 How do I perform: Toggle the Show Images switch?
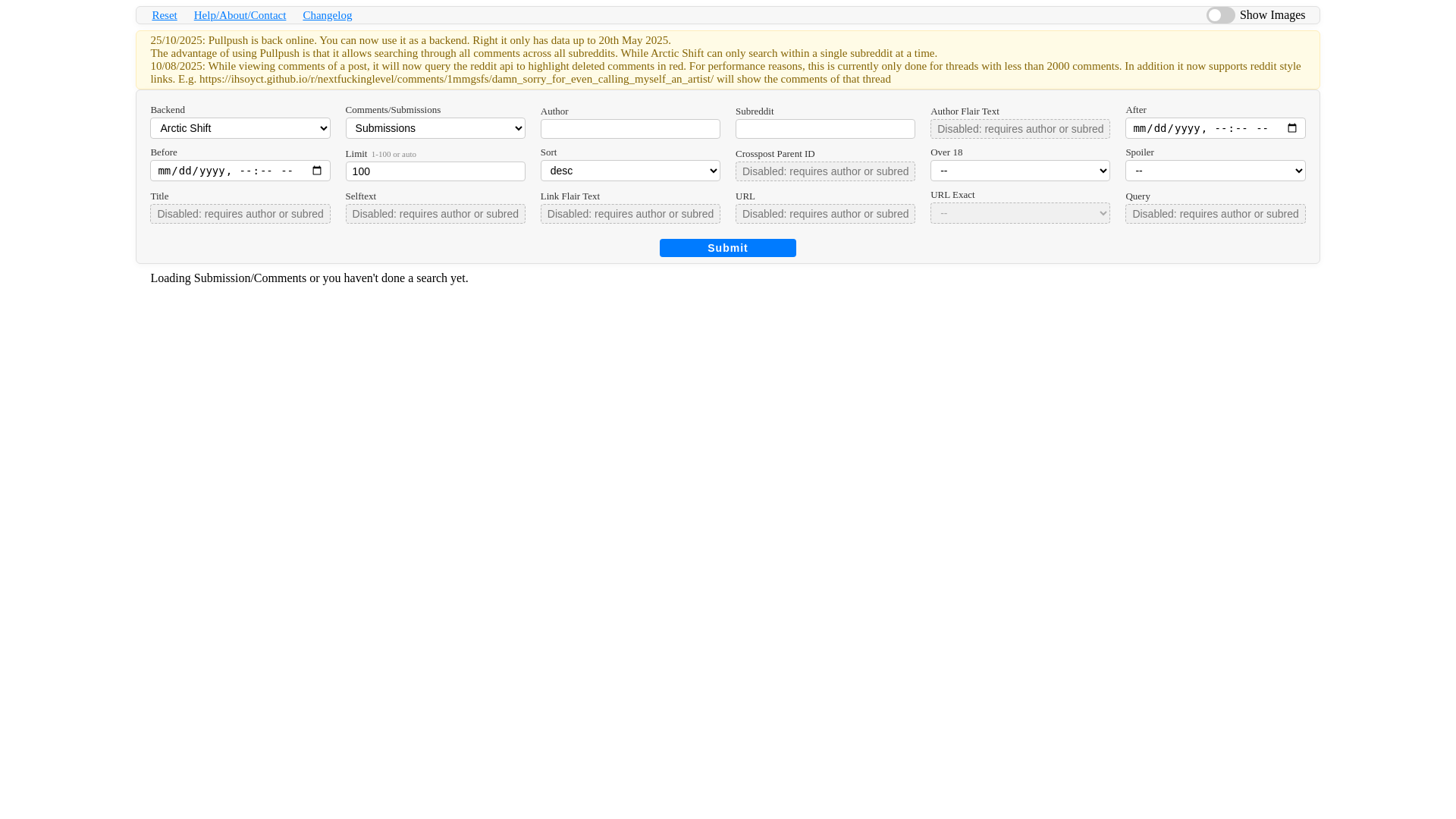click(1220, 15)
